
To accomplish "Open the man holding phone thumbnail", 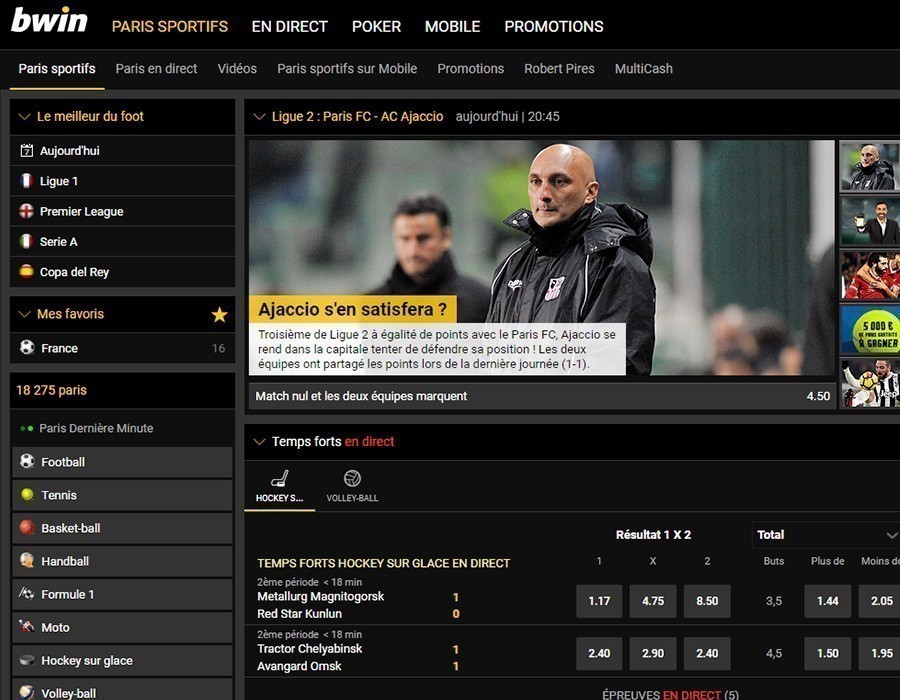I will pyautogui.click(x=870, y=221).
